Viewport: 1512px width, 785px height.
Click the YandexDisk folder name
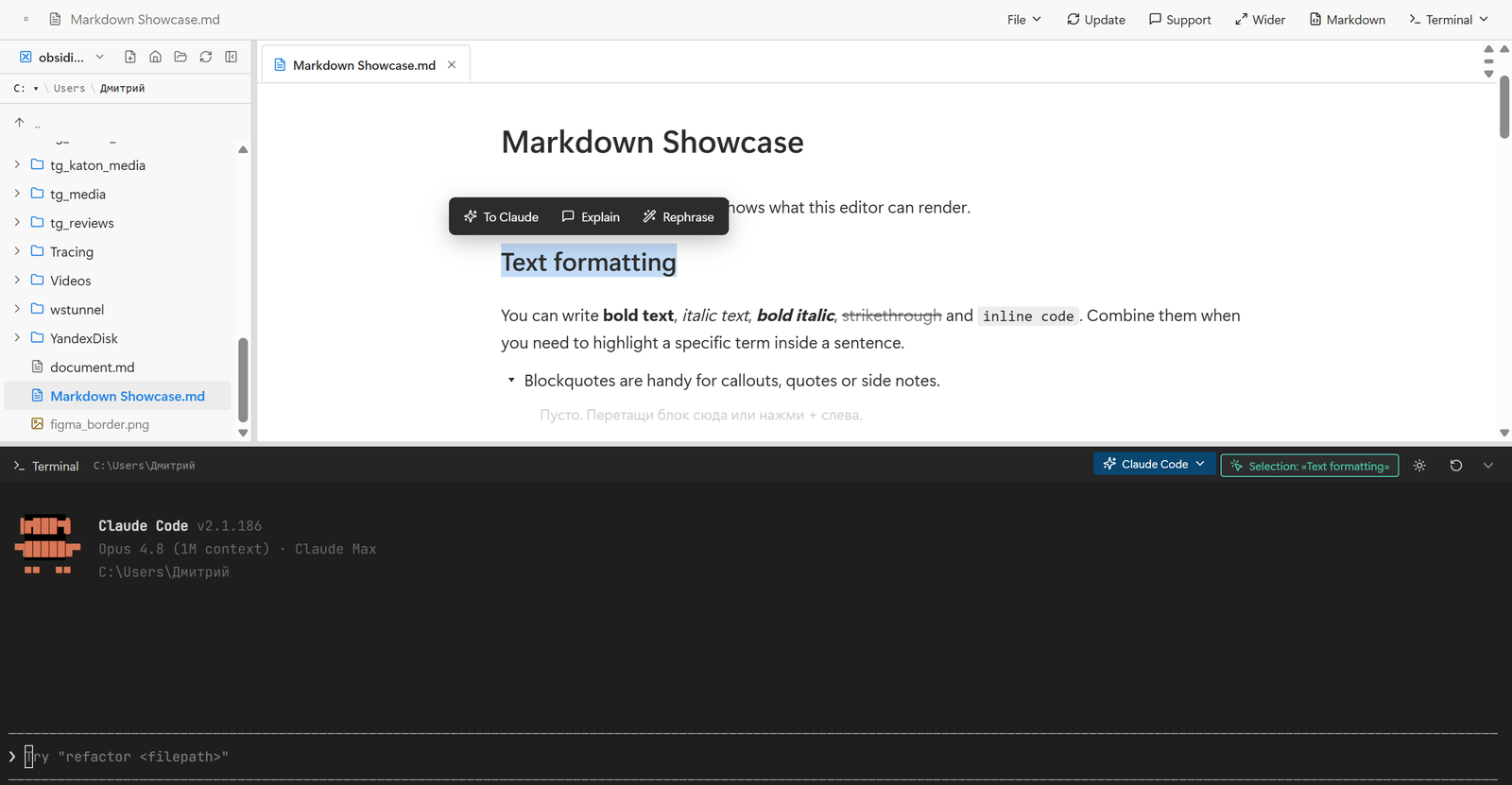click(x=84, y=338)
